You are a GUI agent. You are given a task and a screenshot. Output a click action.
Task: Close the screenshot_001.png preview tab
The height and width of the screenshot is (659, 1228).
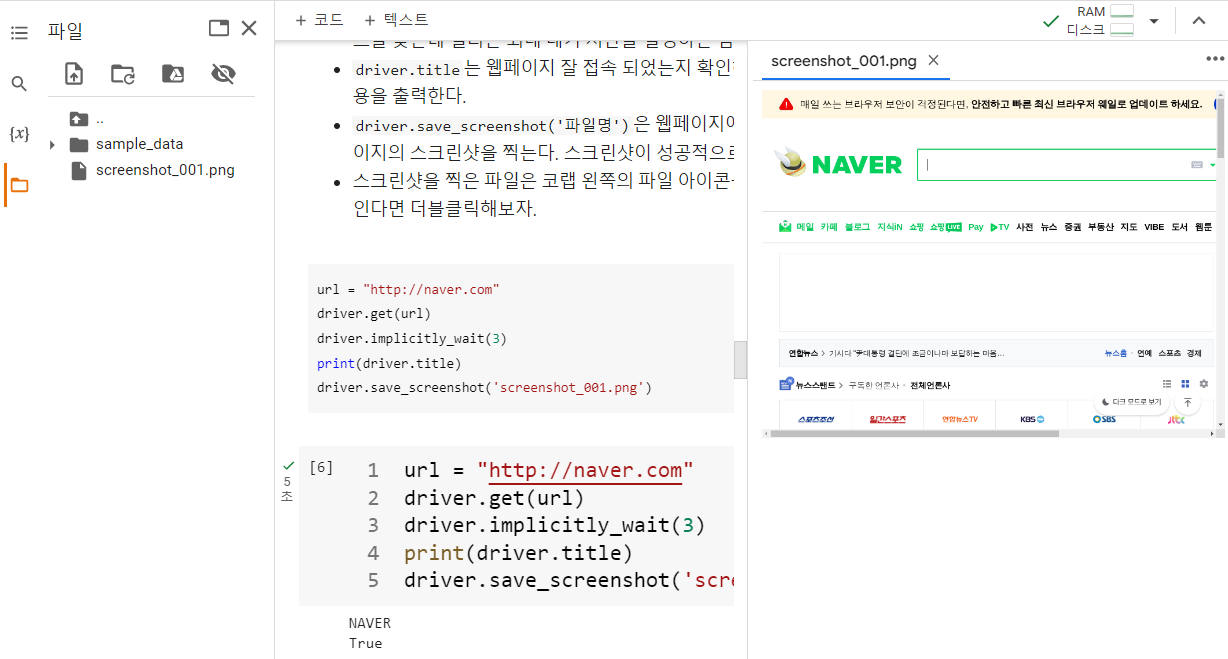(x=933, y=60)
